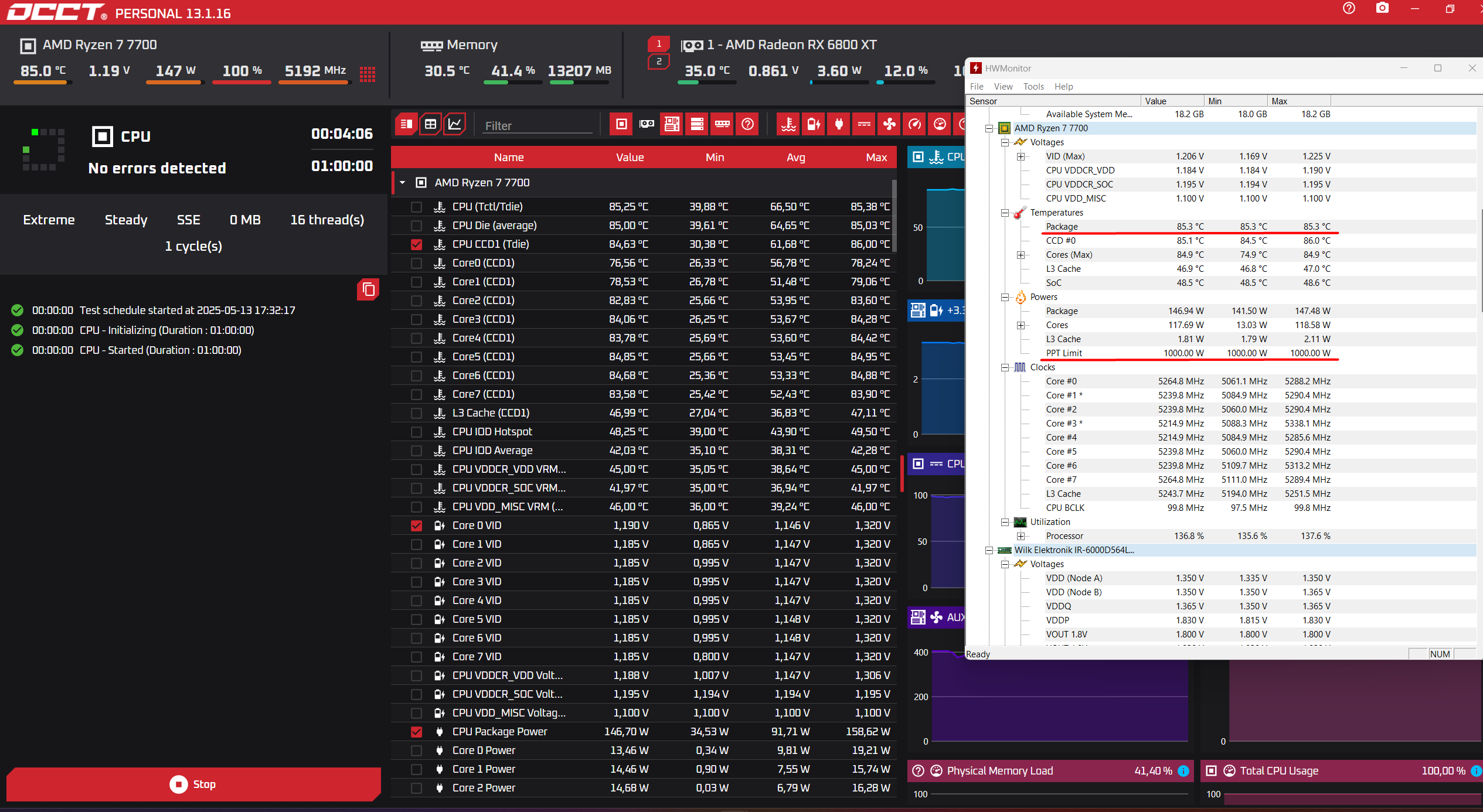This screenshot has height=812, width=1483.
Task: Click the Steady load type label
Action: (x=126, y=220)
